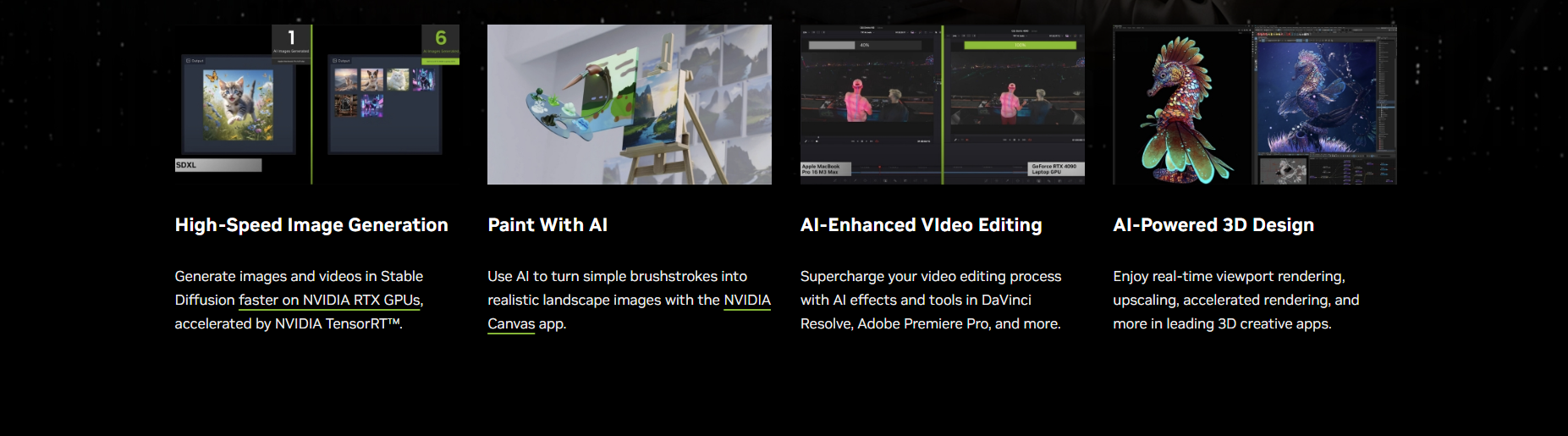This screenshot has width=1568, height=436.
Task: Open the kitten with butterfly generated image
Action: (238, 105)
